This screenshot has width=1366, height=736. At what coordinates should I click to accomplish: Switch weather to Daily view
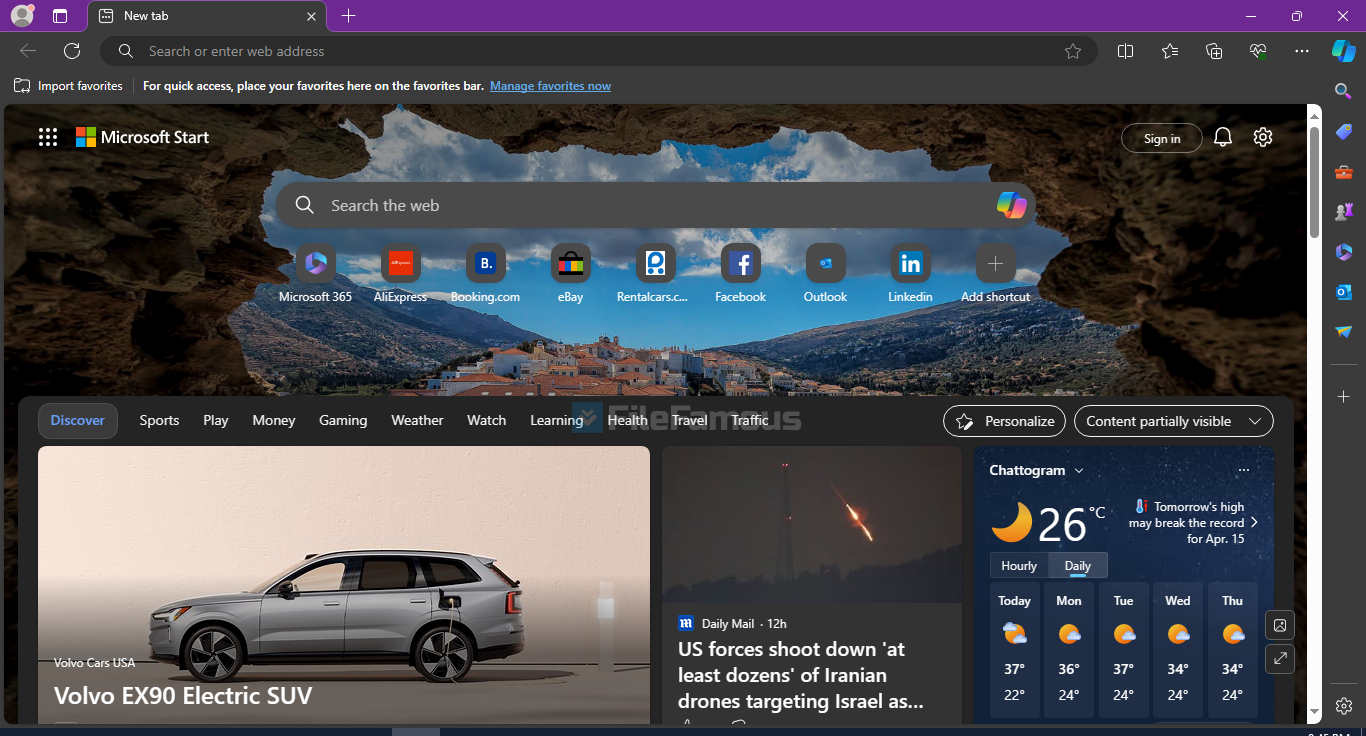pos(1078,566)
